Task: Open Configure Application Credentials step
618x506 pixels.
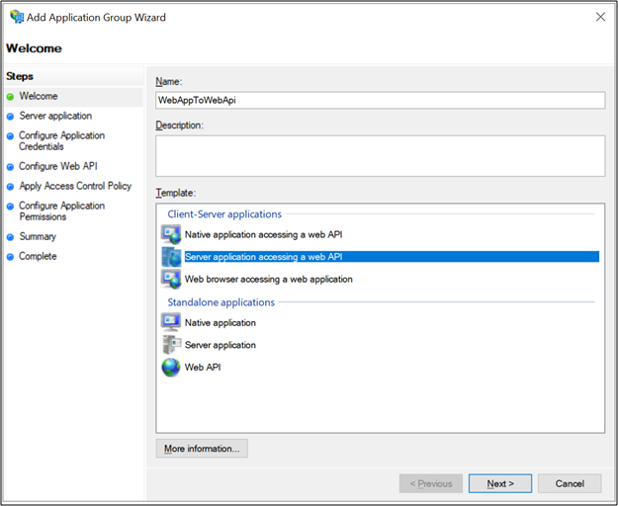Action: [62, 141]
